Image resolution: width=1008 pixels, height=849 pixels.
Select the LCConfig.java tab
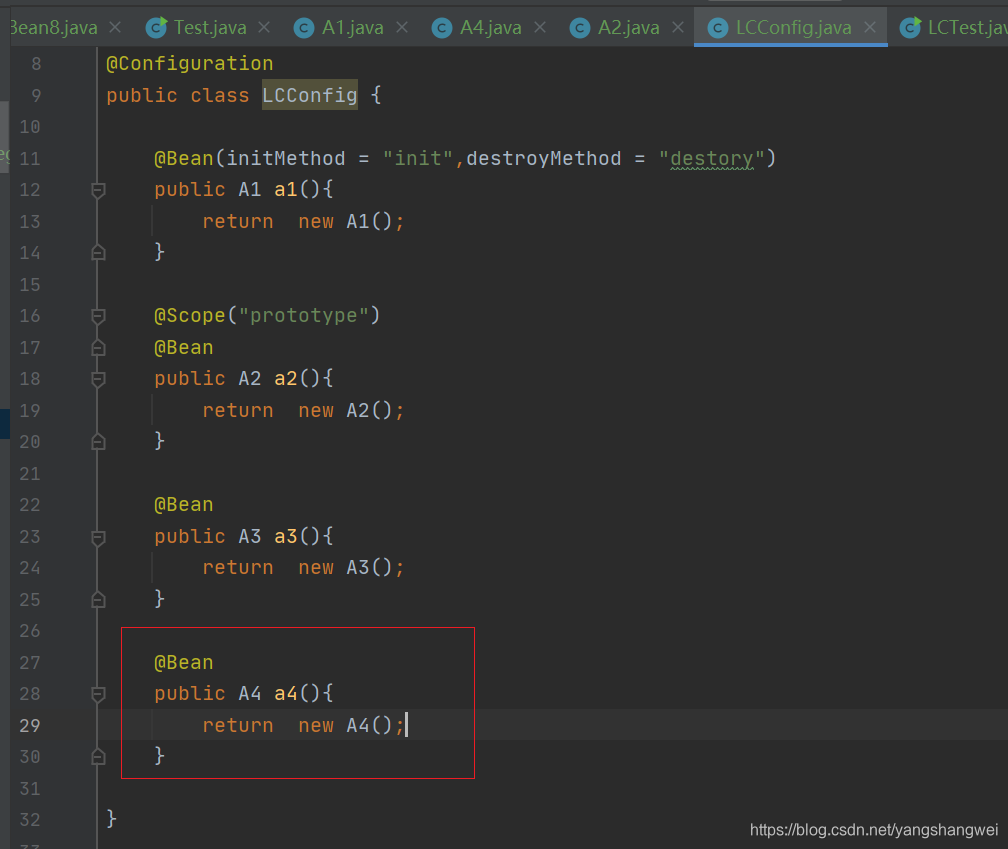pos(793,28)
